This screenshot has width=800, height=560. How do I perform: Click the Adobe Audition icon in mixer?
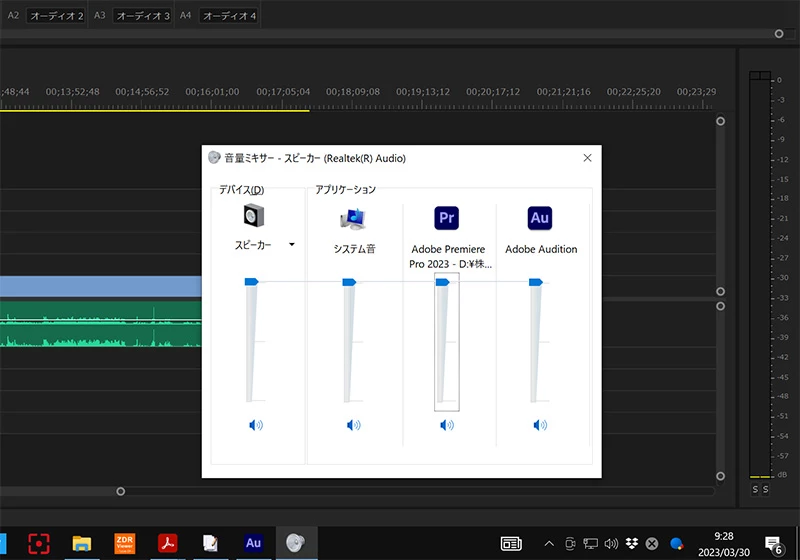pyautogui.click(x=540, y=218)
